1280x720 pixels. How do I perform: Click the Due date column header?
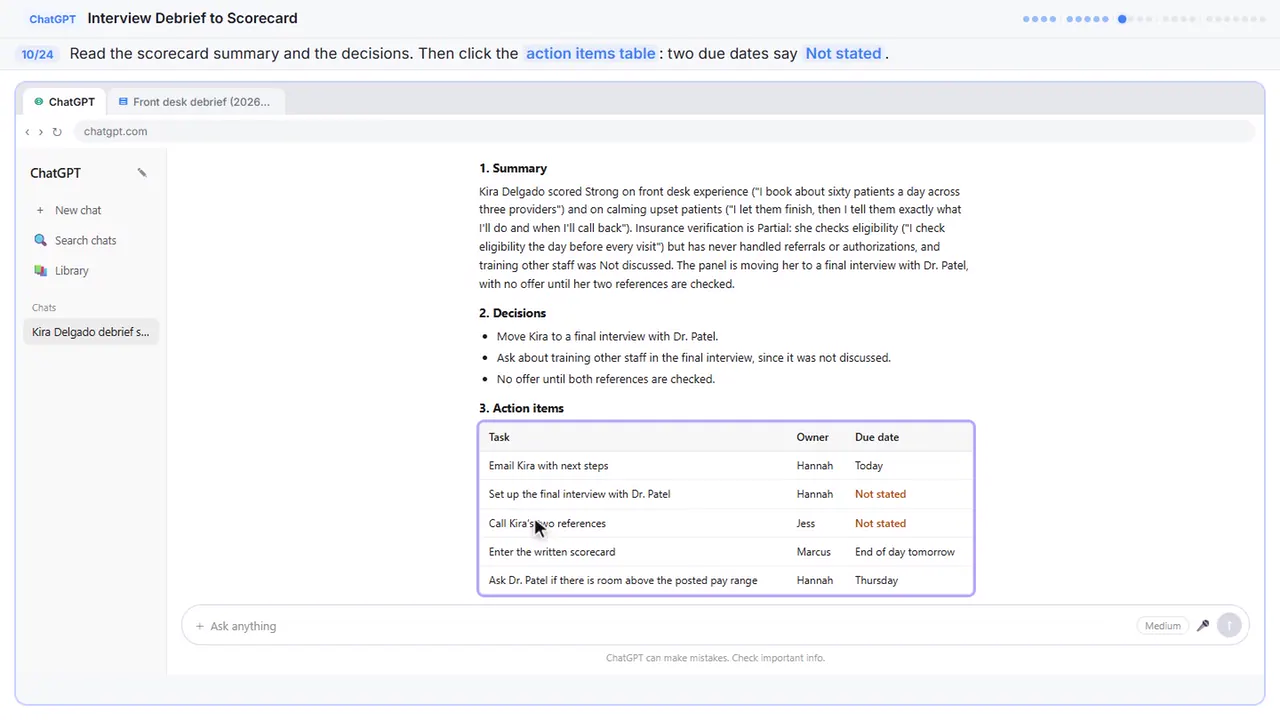(x=877, y=437)
